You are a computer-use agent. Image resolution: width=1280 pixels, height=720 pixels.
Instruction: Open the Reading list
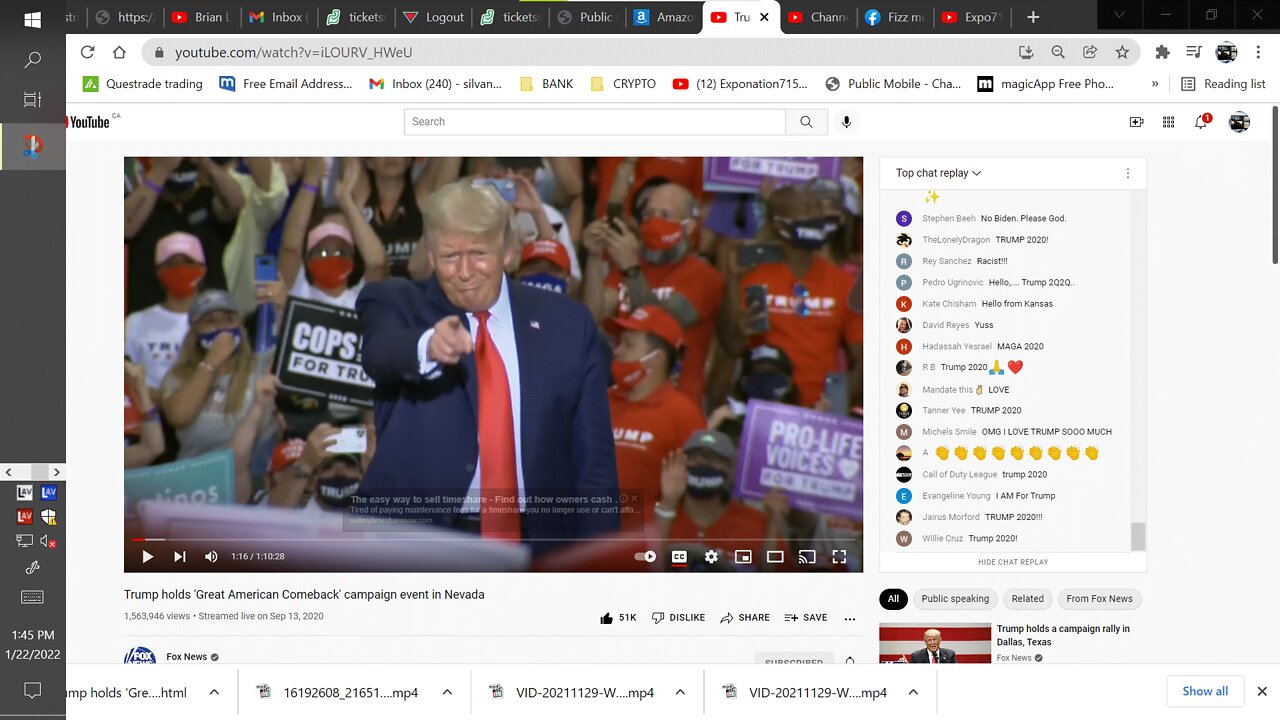coord(1223,84)
